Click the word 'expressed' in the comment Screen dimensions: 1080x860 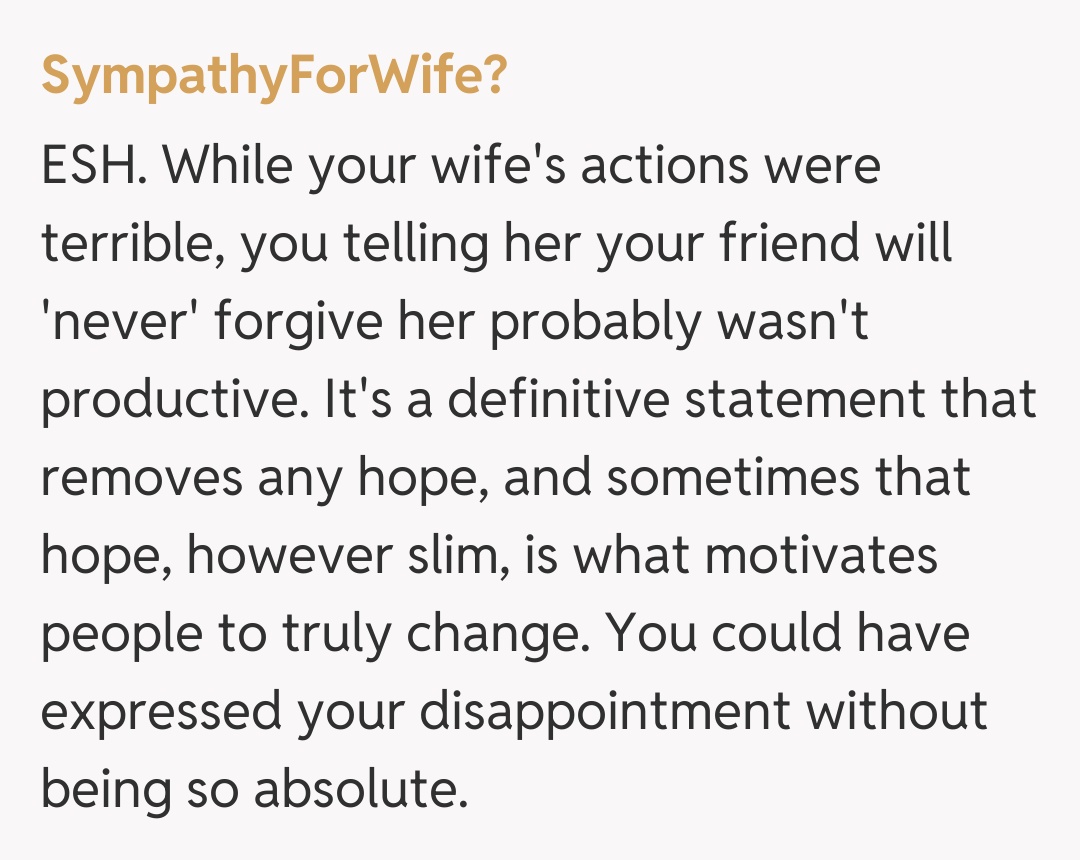[161, 714]
